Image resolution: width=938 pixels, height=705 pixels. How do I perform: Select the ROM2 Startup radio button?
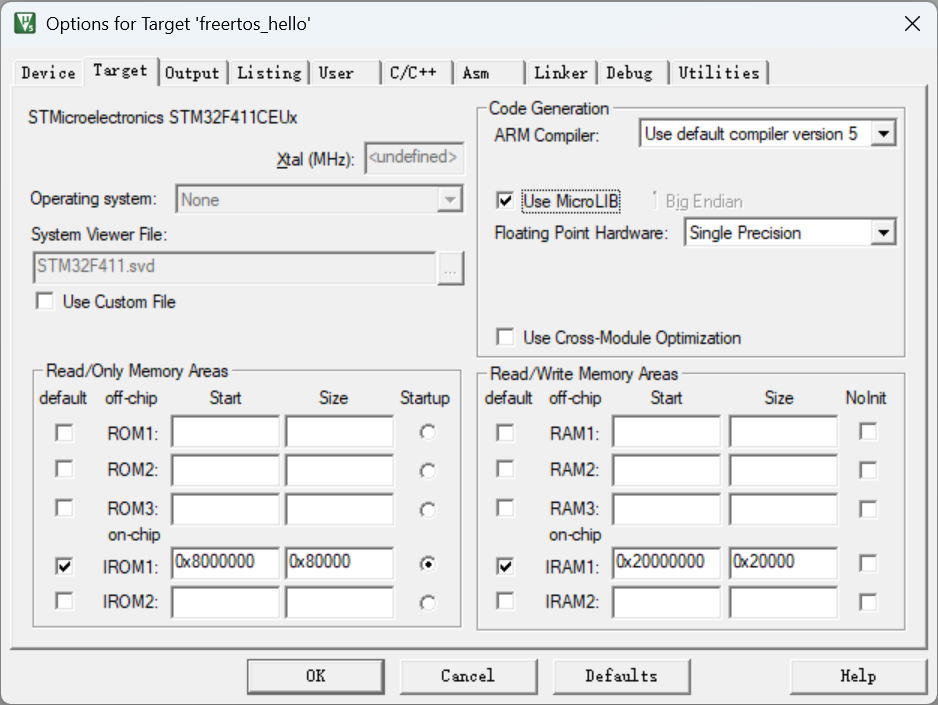[428, 471]
